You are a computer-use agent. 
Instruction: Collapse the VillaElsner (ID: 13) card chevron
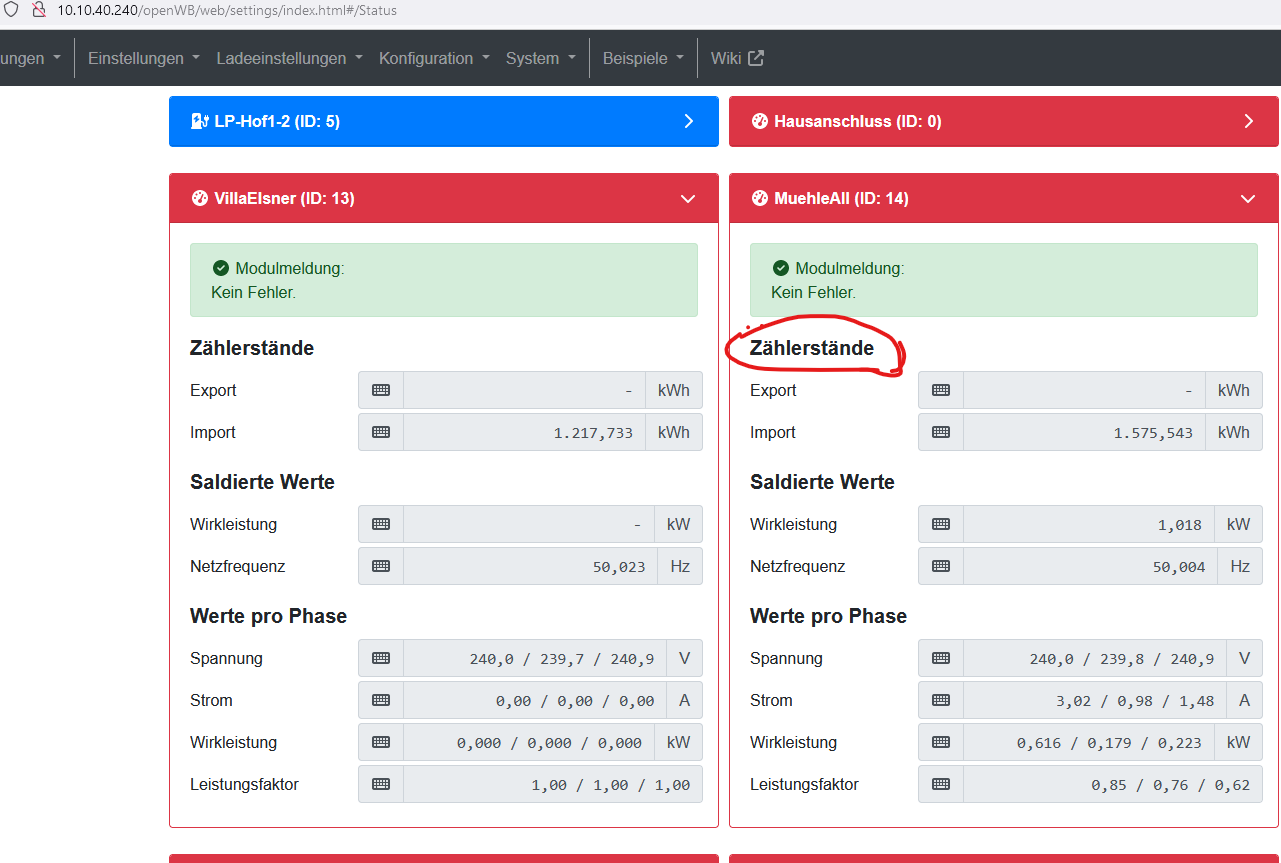[x=688, y=198]
